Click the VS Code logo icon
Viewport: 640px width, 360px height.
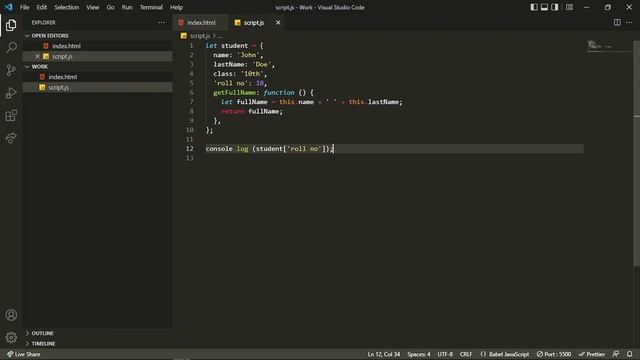(9, 7)
